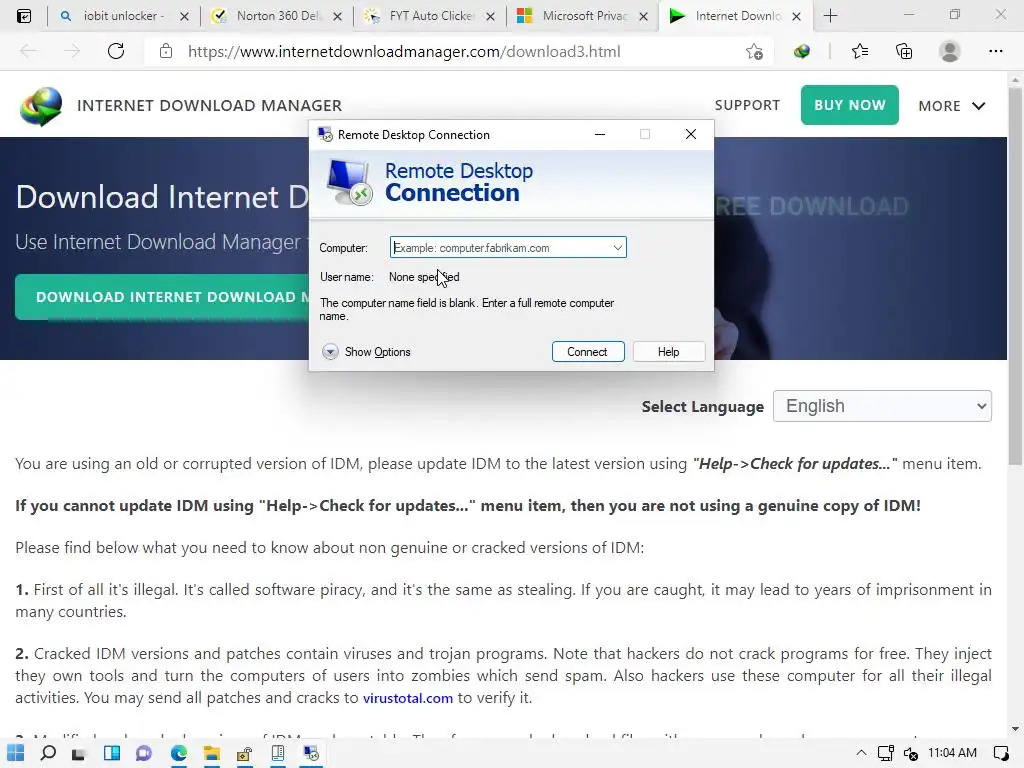Click the 'None specified' user name text
Screen dimensions: 1024x768
(424, 277)
